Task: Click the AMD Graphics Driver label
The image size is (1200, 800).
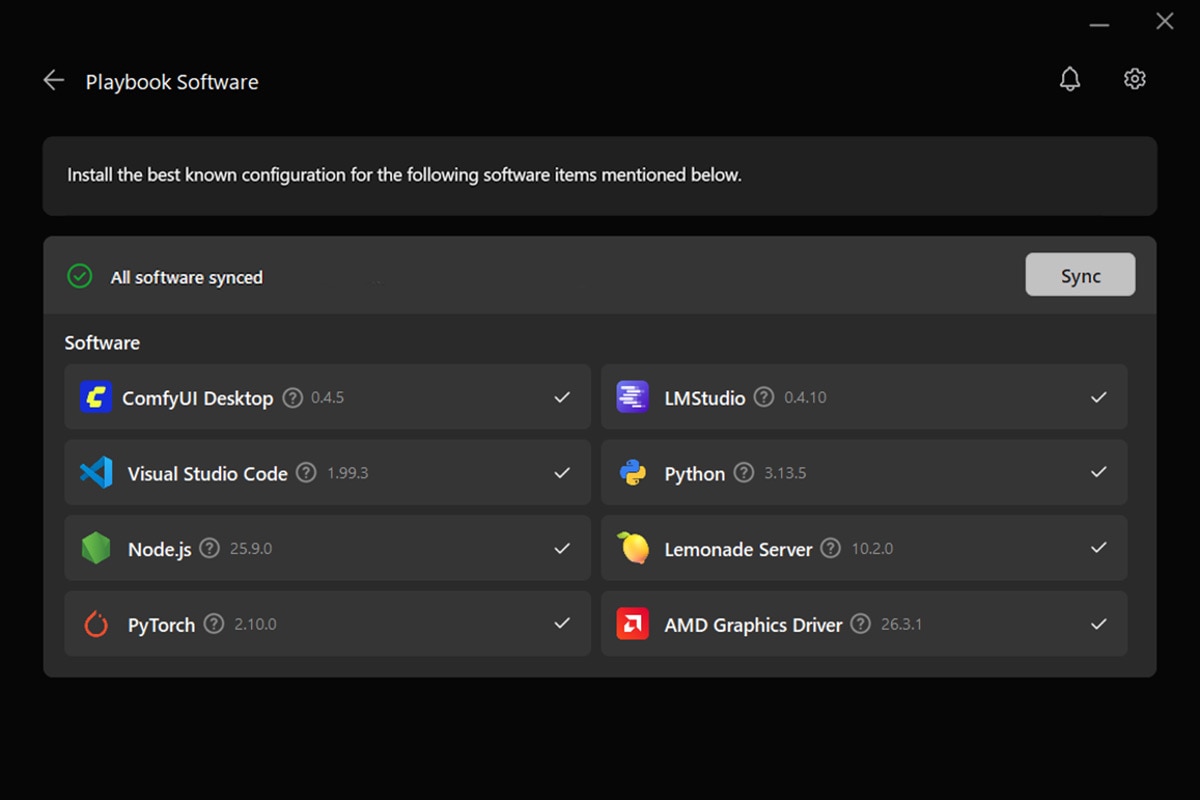Action: click(753, 625)
